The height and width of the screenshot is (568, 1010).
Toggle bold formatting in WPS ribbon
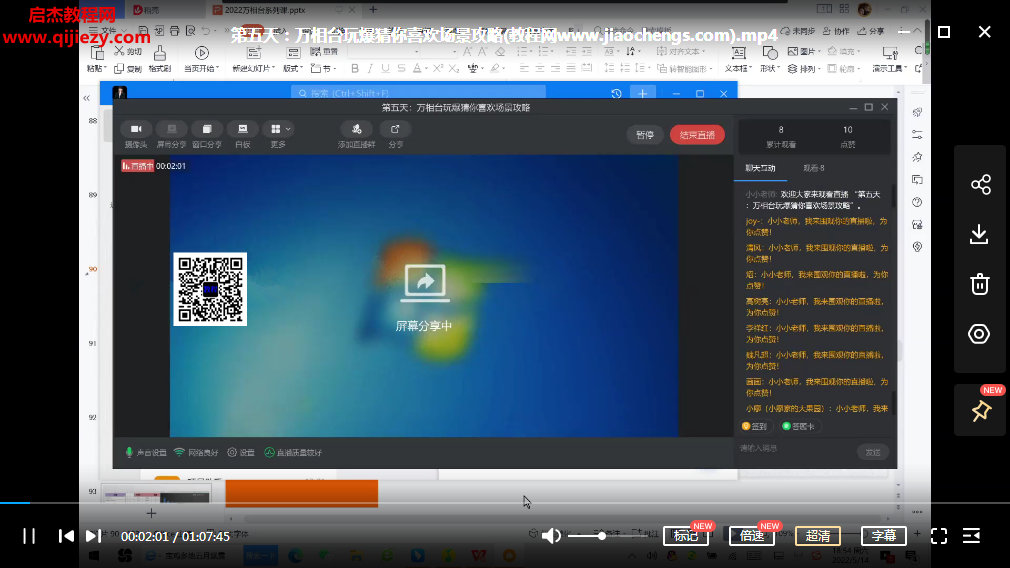(354, 68)
